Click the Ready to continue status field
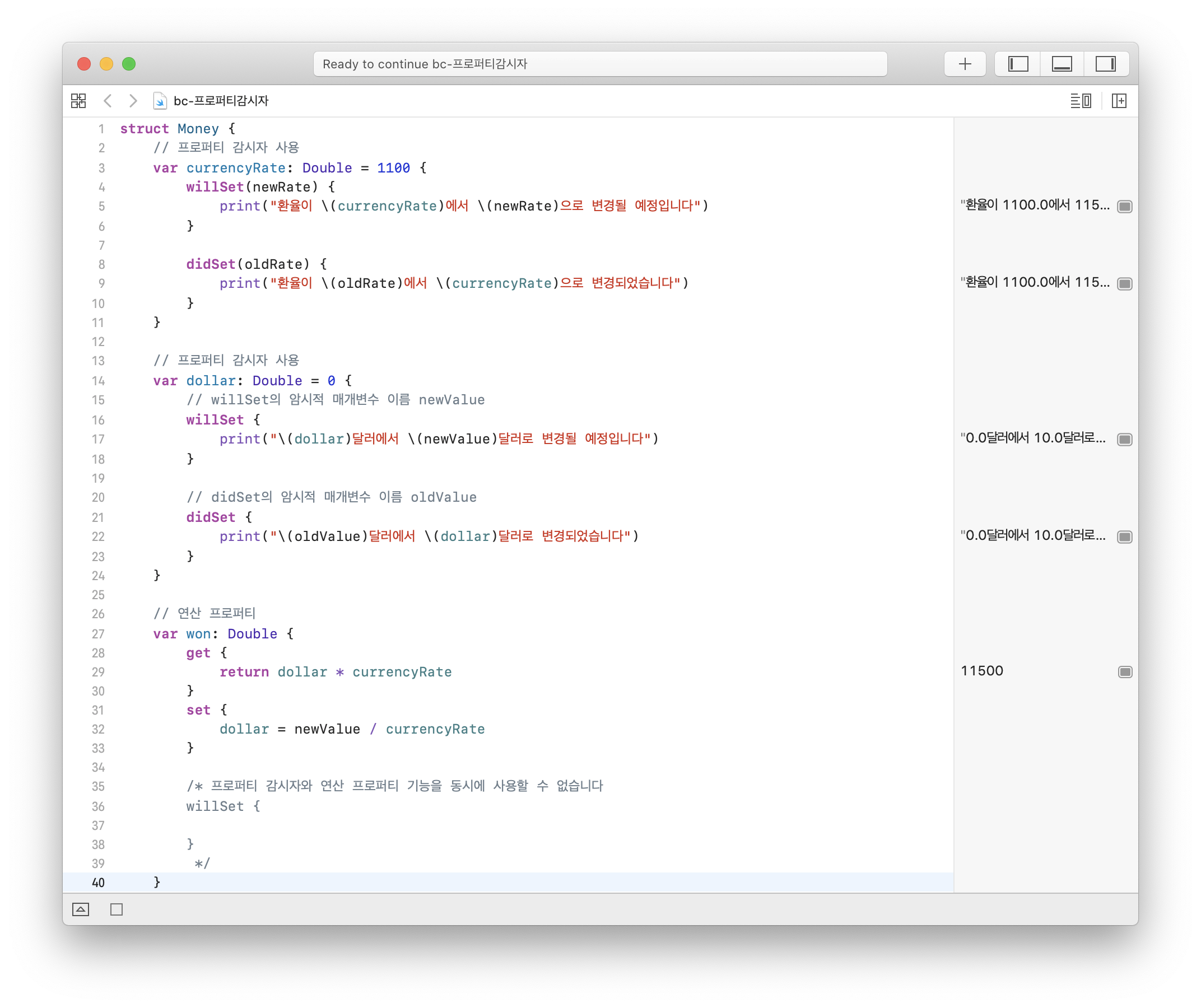 599,63
